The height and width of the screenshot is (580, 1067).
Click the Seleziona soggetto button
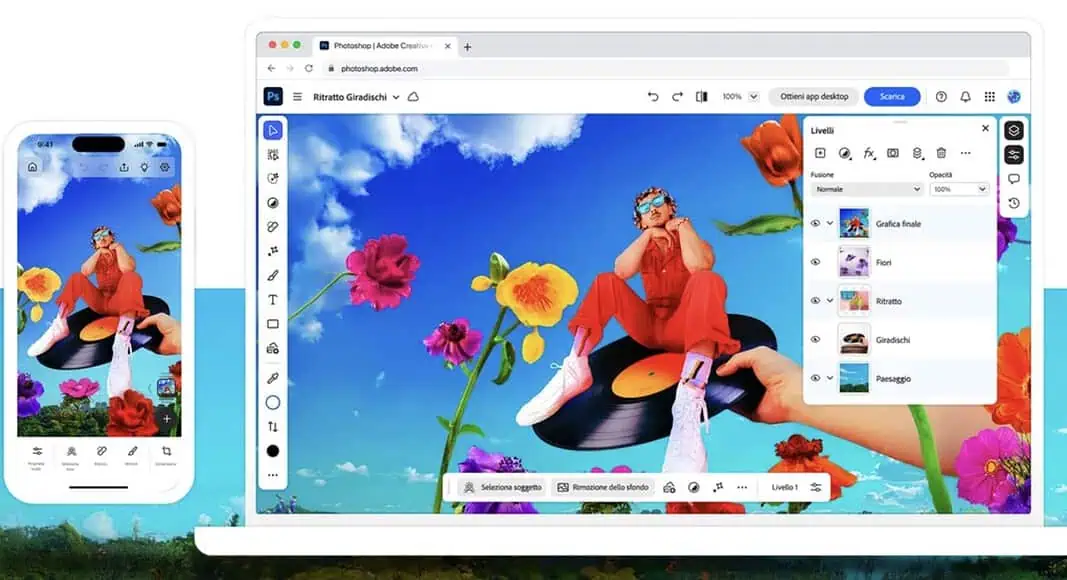click(x=502, y=487)
